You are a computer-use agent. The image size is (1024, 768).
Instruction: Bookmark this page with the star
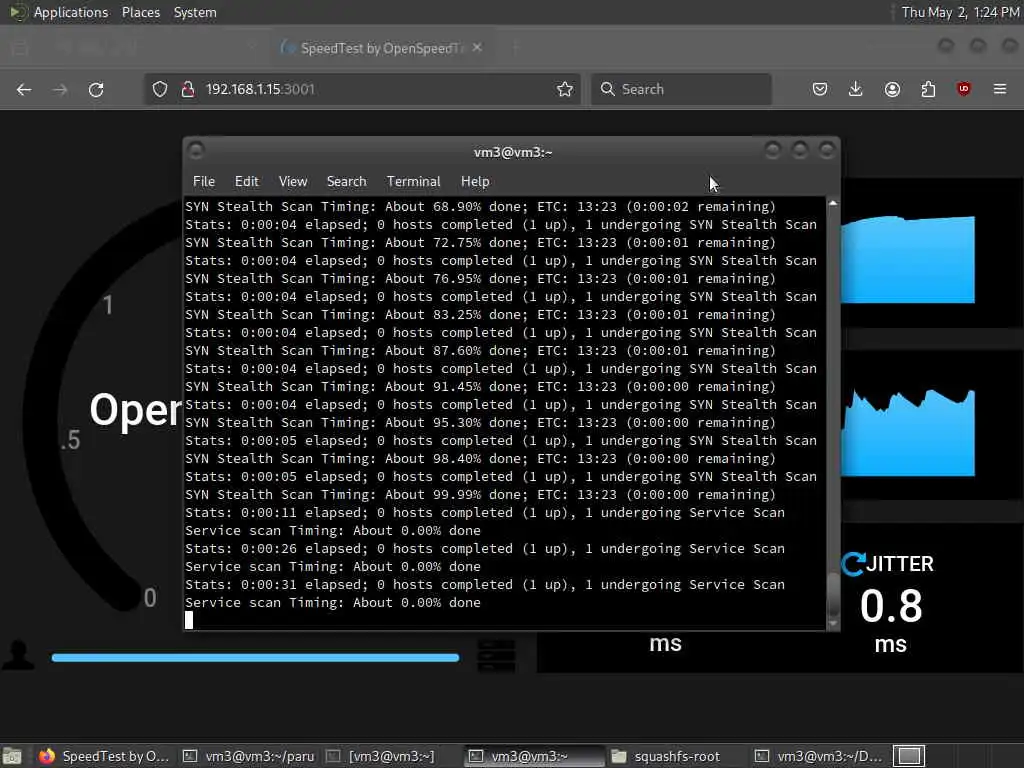click(x=565, y=89)
